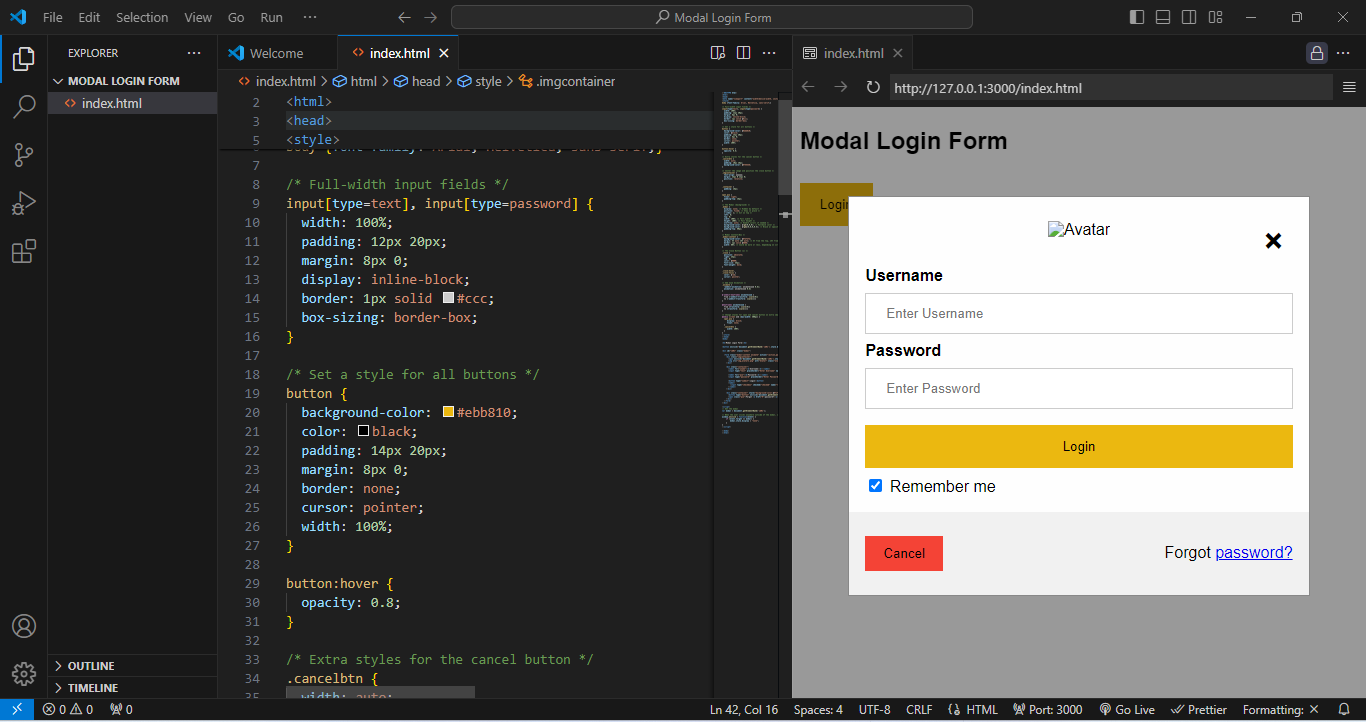Image resolution: width=1366 pixels, height=722 pixels.
Task: Open the Edit menu
Action: click(x=89, y=17)
